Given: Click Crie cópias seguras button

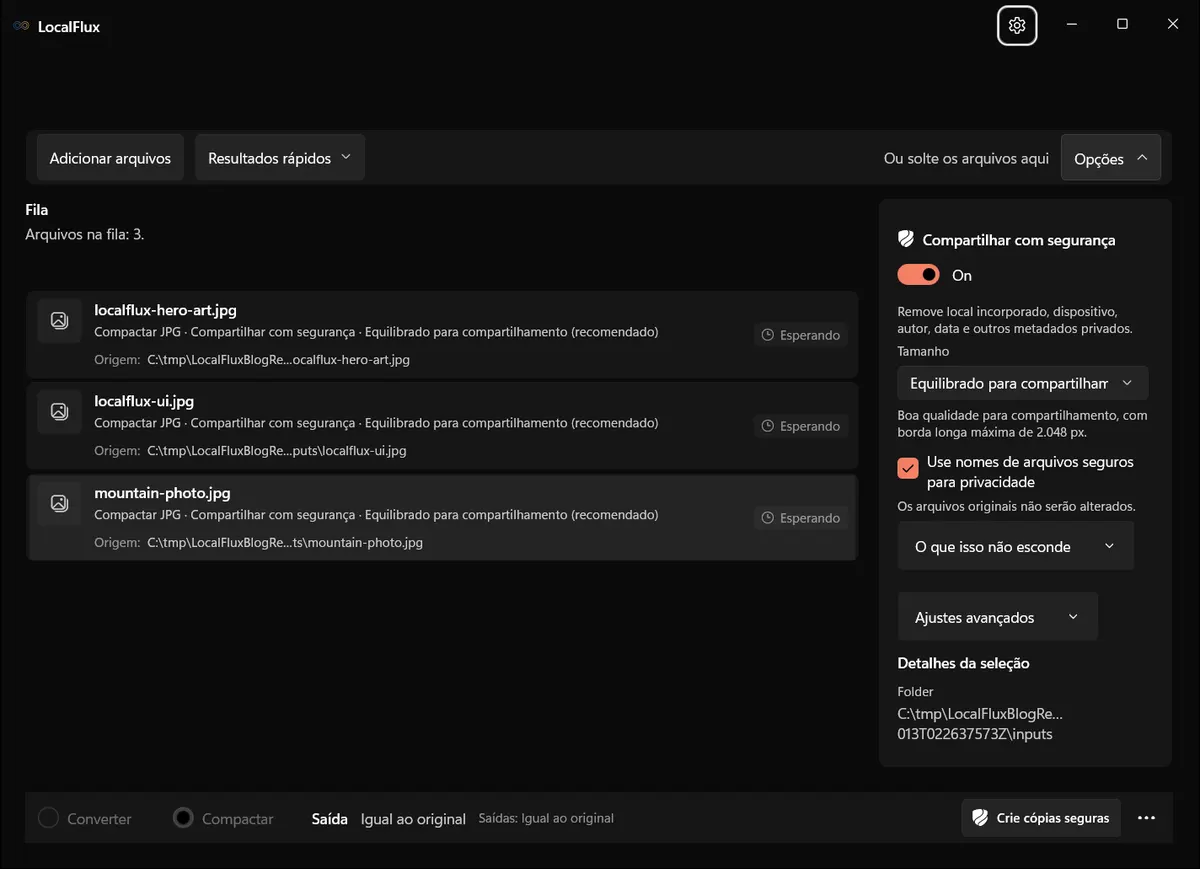Looking at the screenshot, I should 1041,818.
